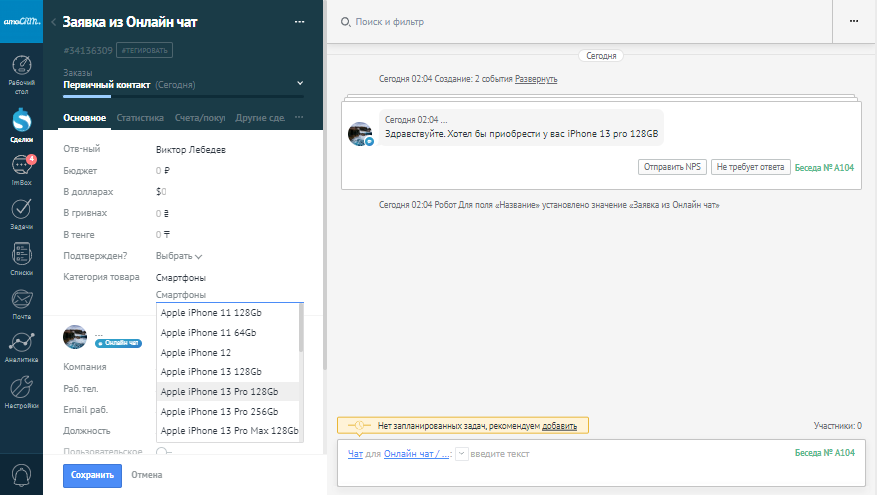This screenshot has height=495, width=877.
Task: Open the Почта mail icon
Action: 21,301
